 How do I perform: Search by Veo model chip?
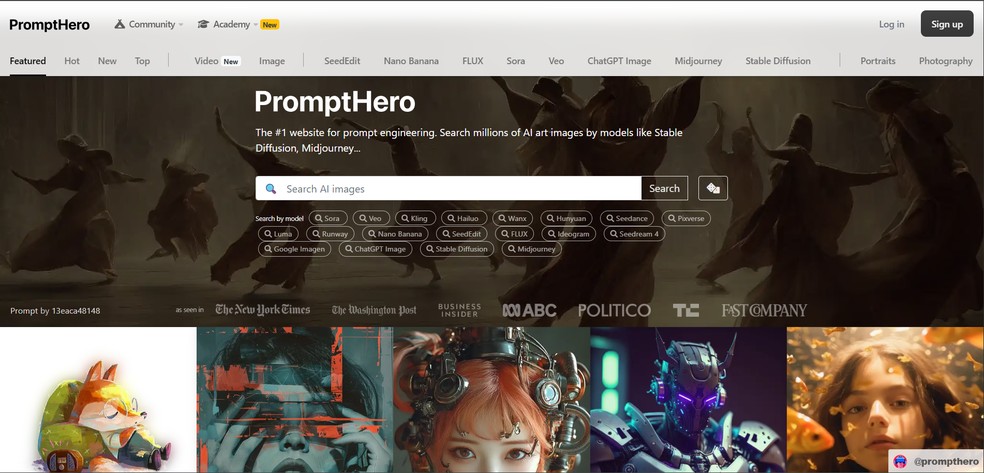click(x=371, y=218)
